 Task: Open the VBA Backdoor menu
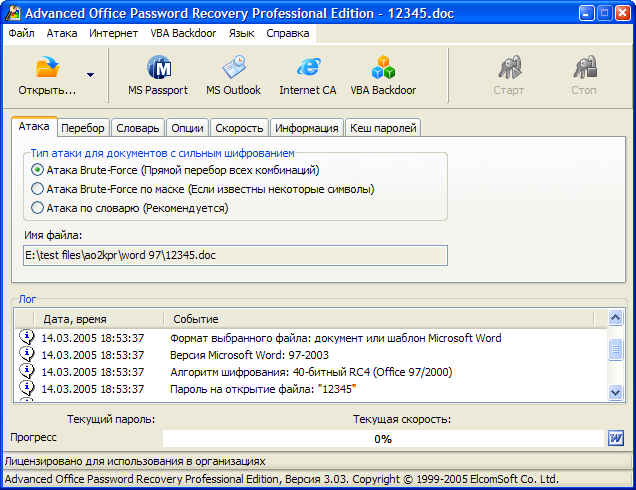pyautogui.click(x=183, y=33)
